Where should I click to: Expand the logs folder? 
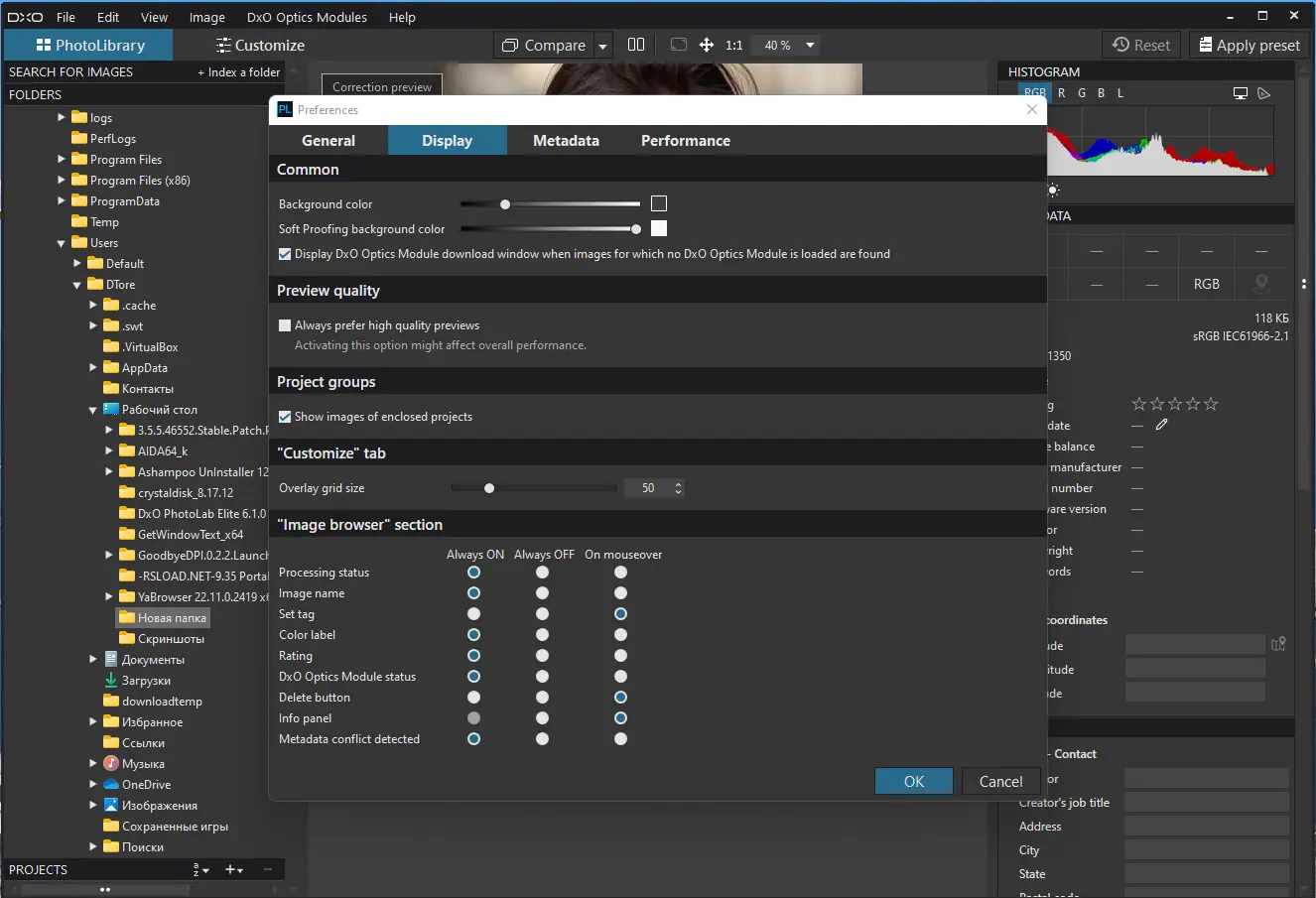pos(62,117)
